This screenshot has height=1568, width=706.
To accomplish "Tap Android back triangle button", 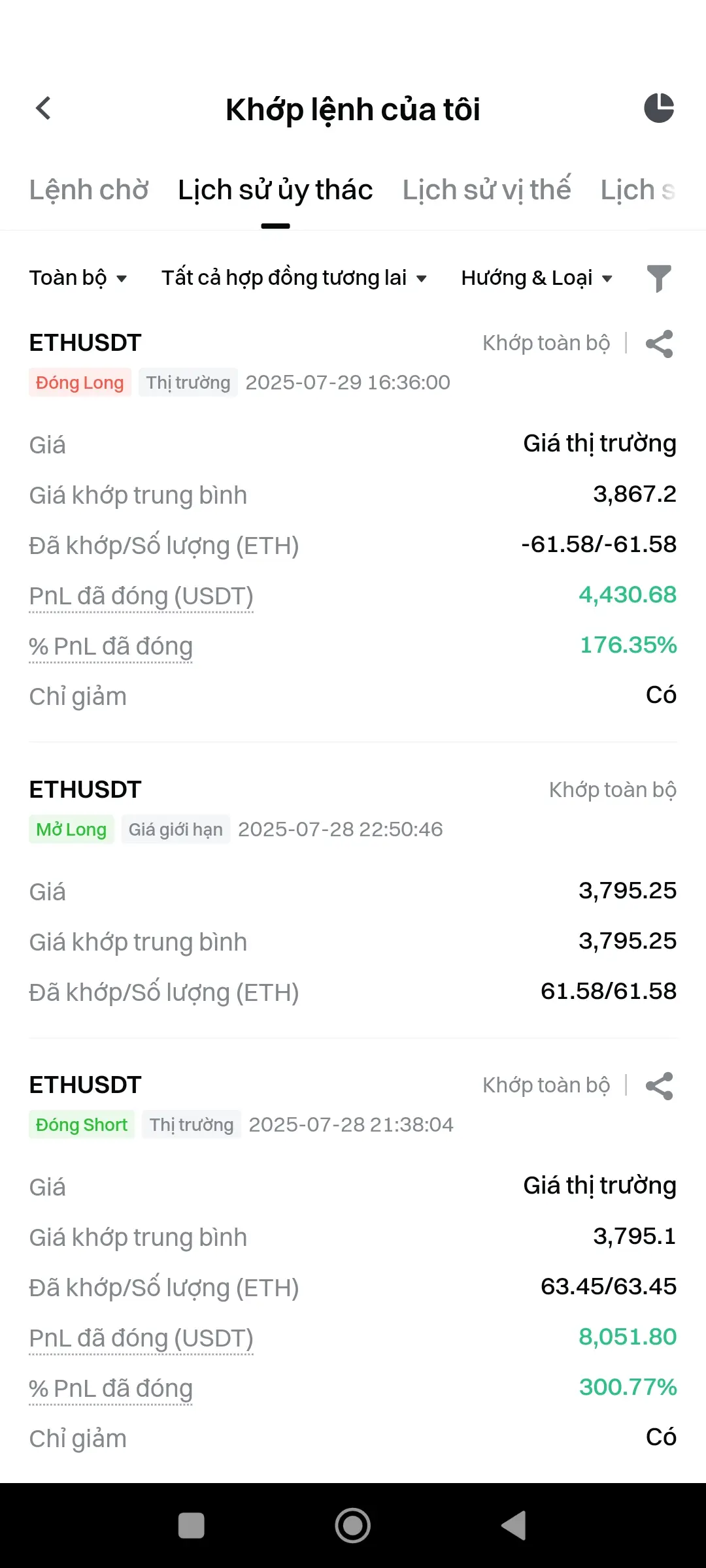I will 514,1526.
